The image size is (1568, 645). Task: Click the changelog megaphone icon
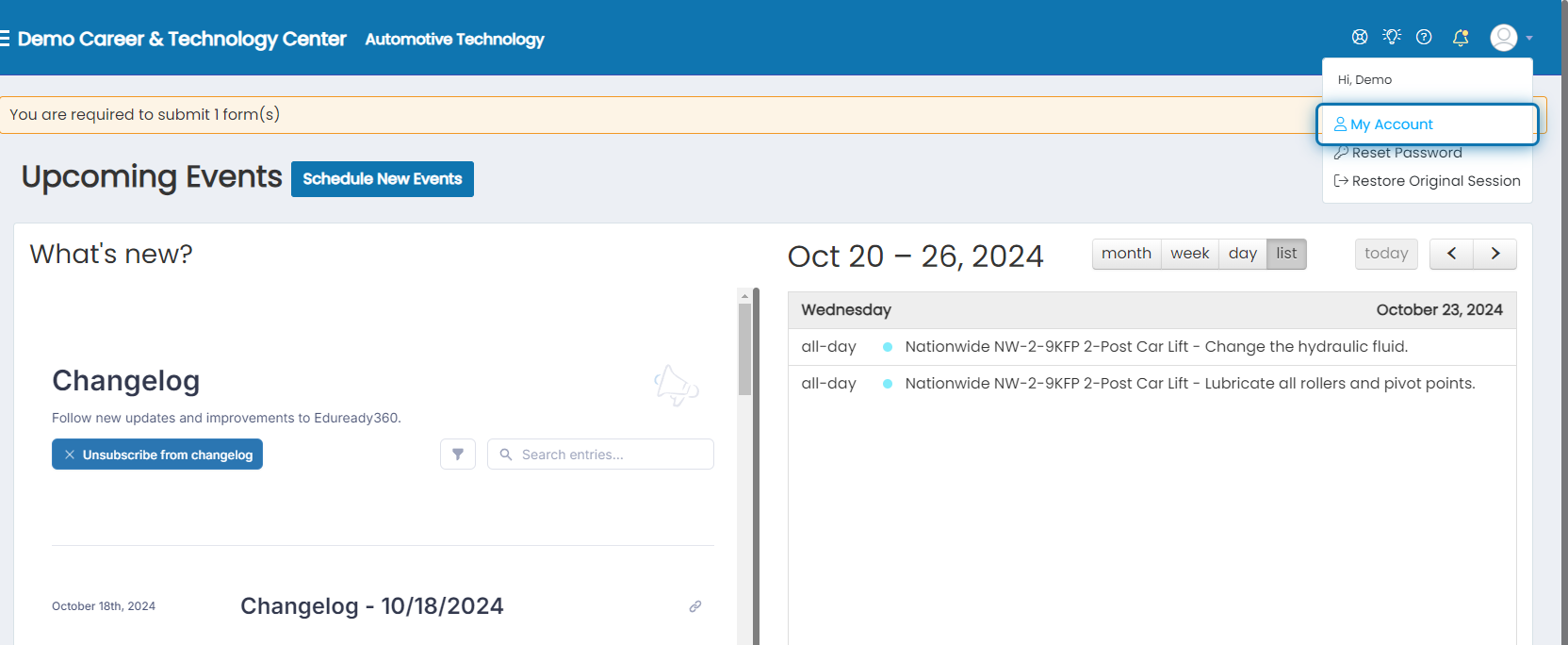(x=676, y=386)
